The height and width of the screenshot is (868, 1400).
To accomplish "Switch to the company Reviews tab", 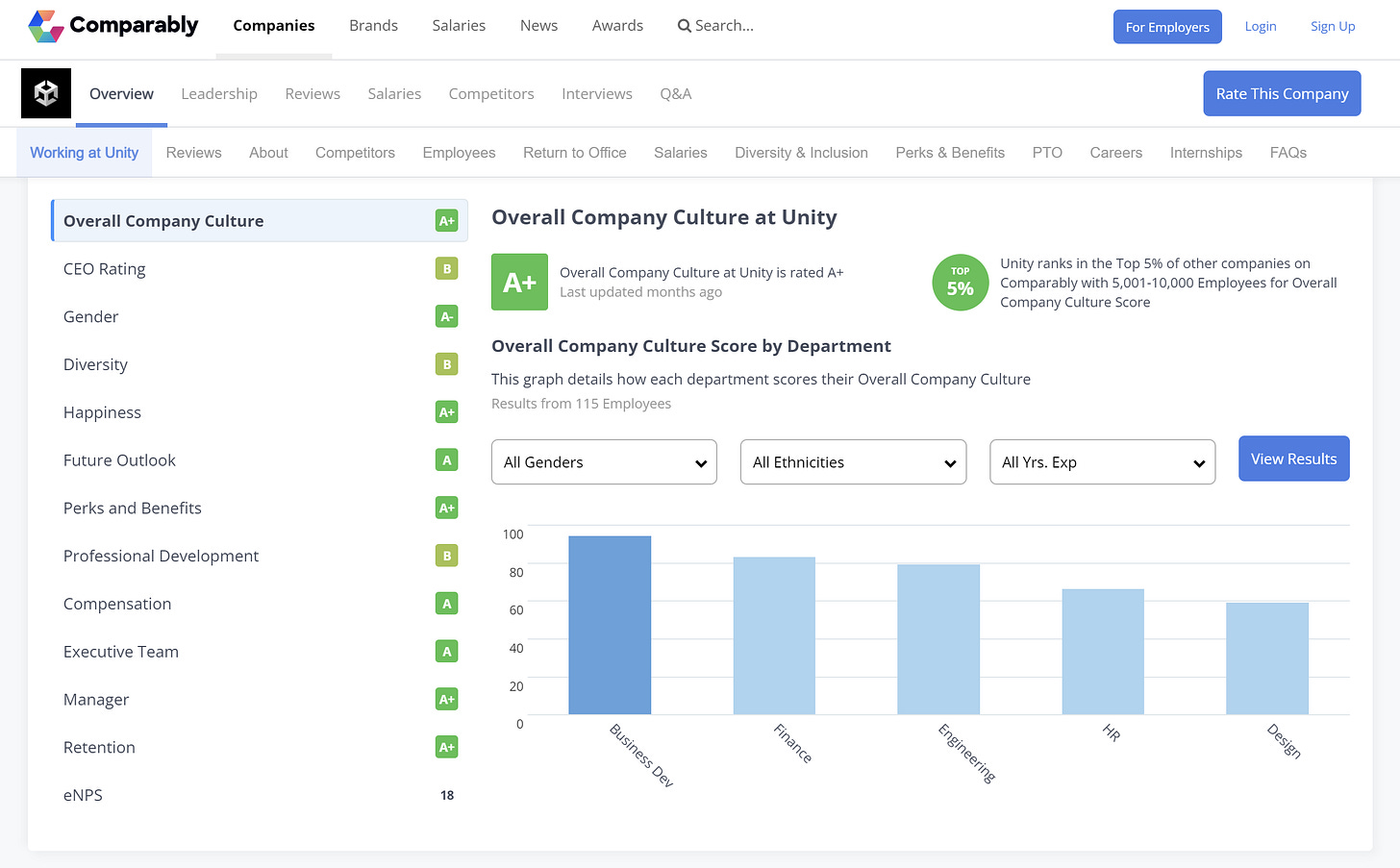I will coord(312,94).
